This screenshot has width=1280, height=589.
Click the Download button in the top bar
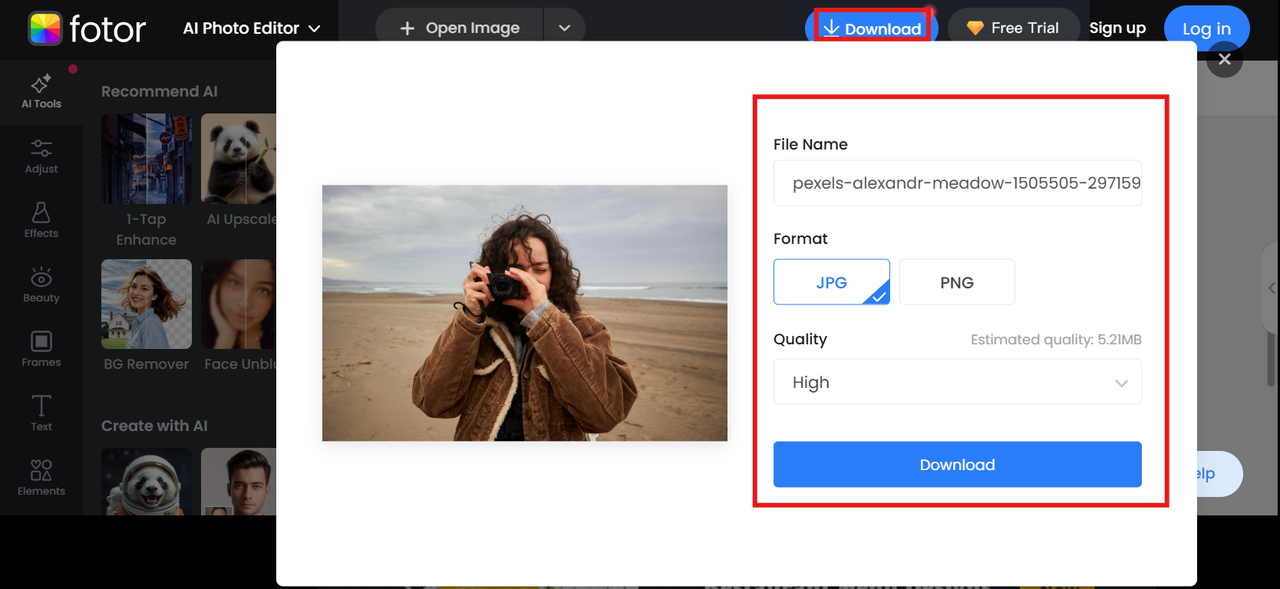pos(872,28)
